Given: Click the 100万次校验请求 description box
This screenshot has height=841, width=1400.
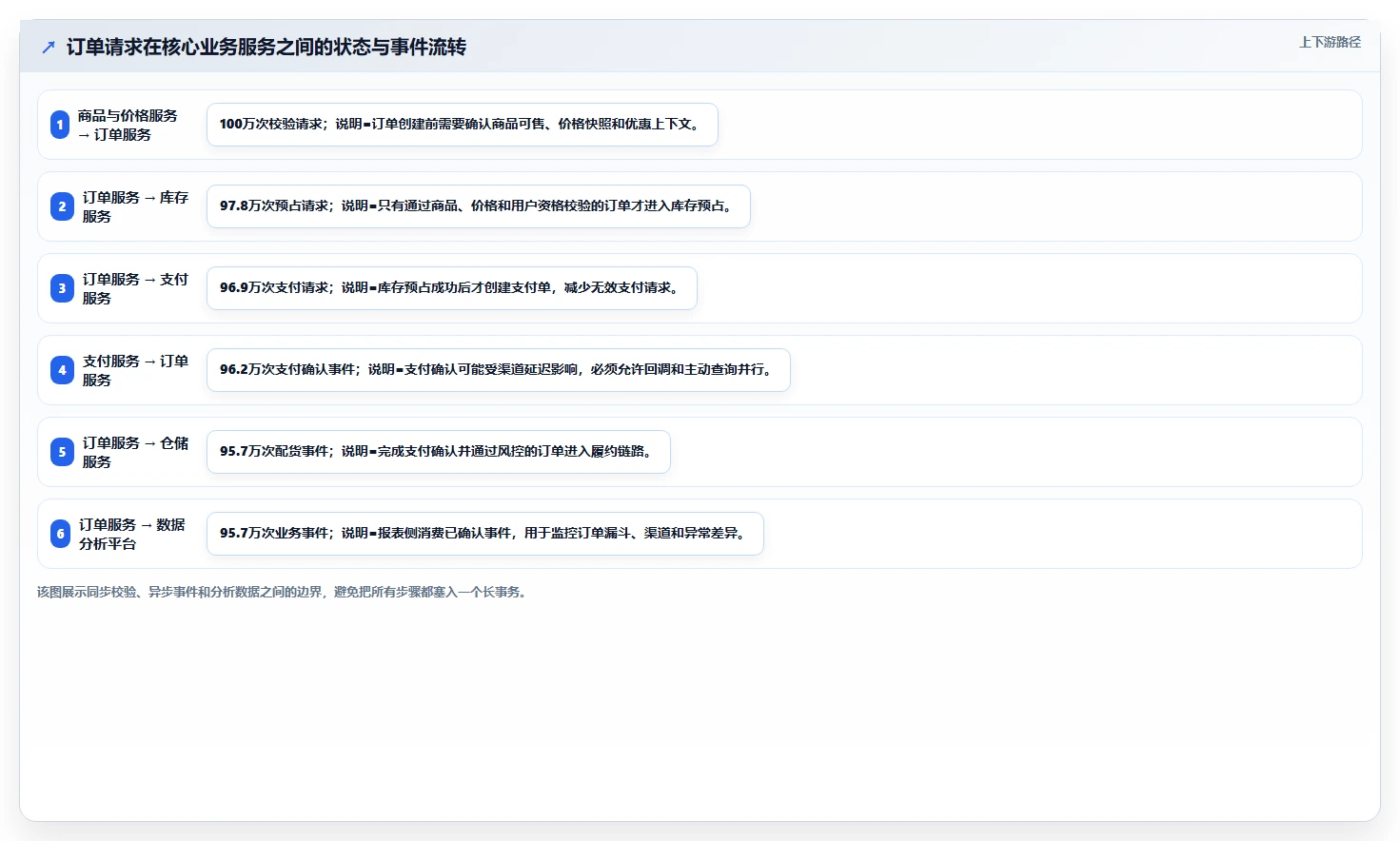Looking at the screenshot, I should click(463, 125).
